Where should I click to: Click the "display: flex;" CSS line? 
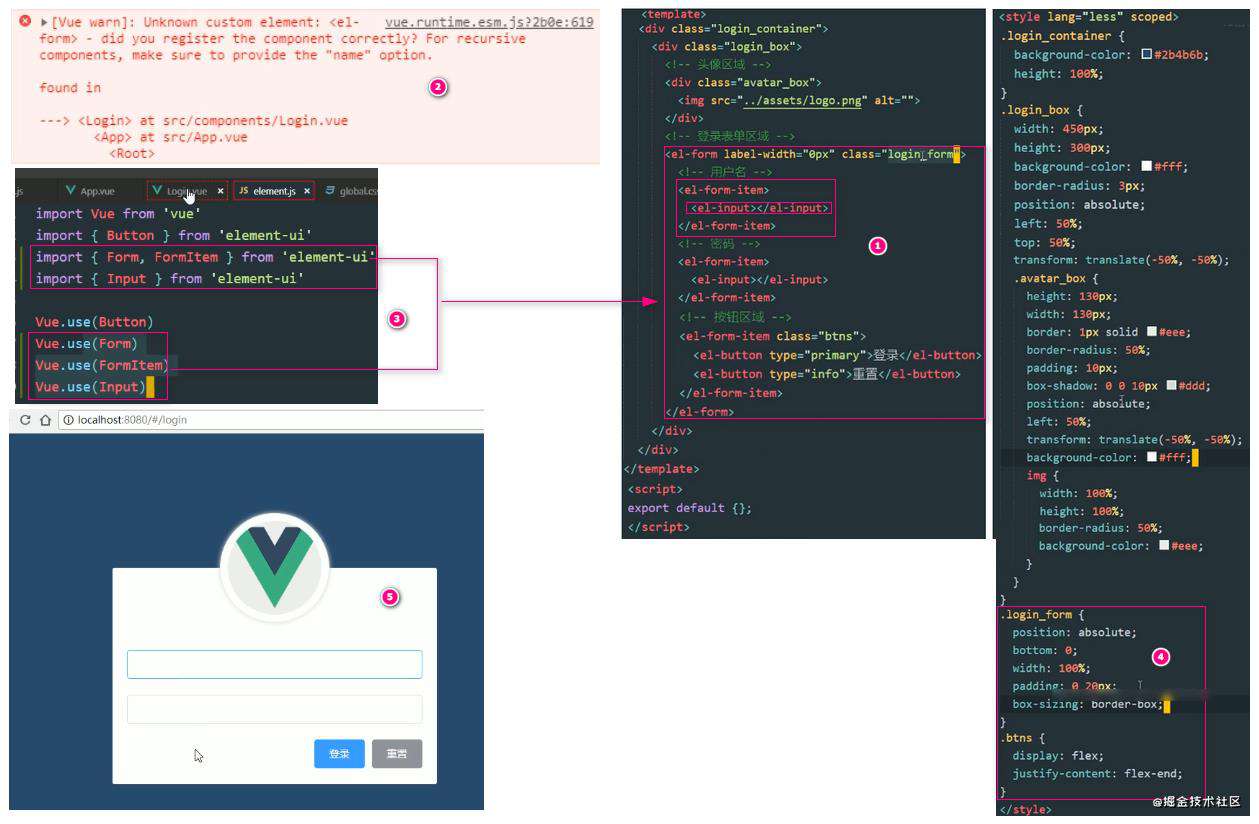pos(1058,756)
